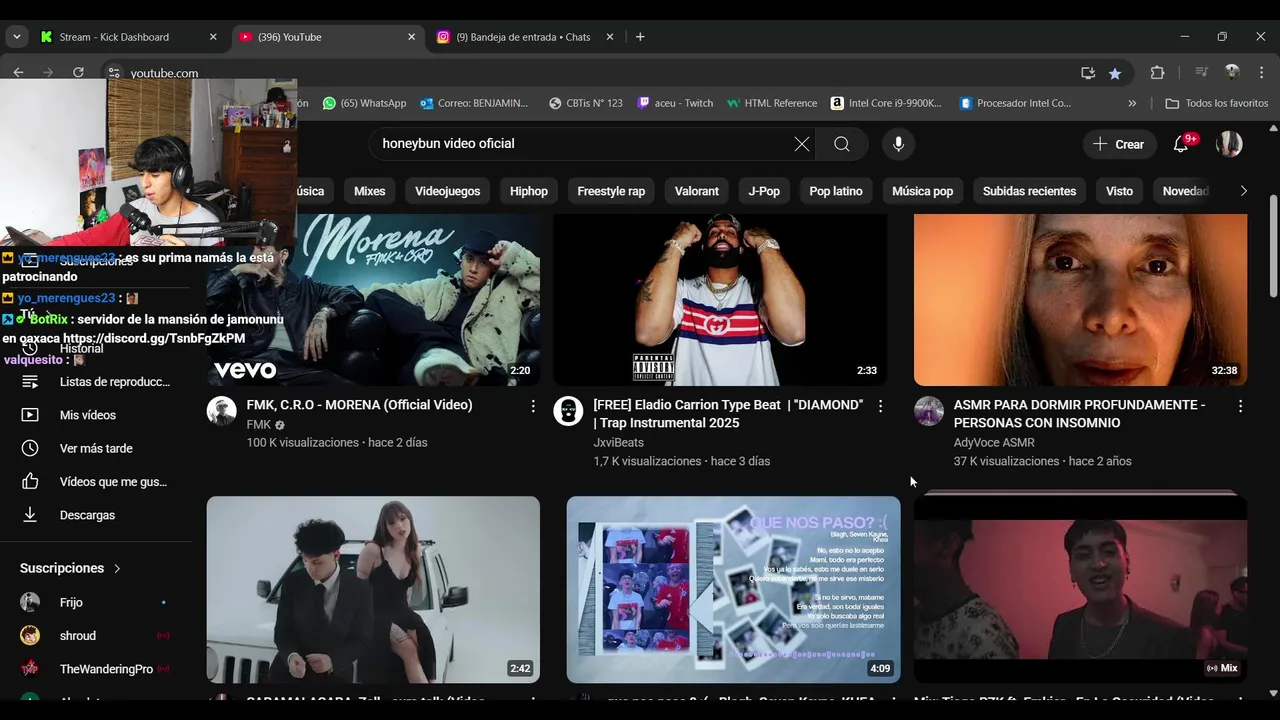The width and height of the screenshot is (1280, 720).
Task: Select the Música pop filter chip
Action: pyautogui.click(x=922, y=191)
